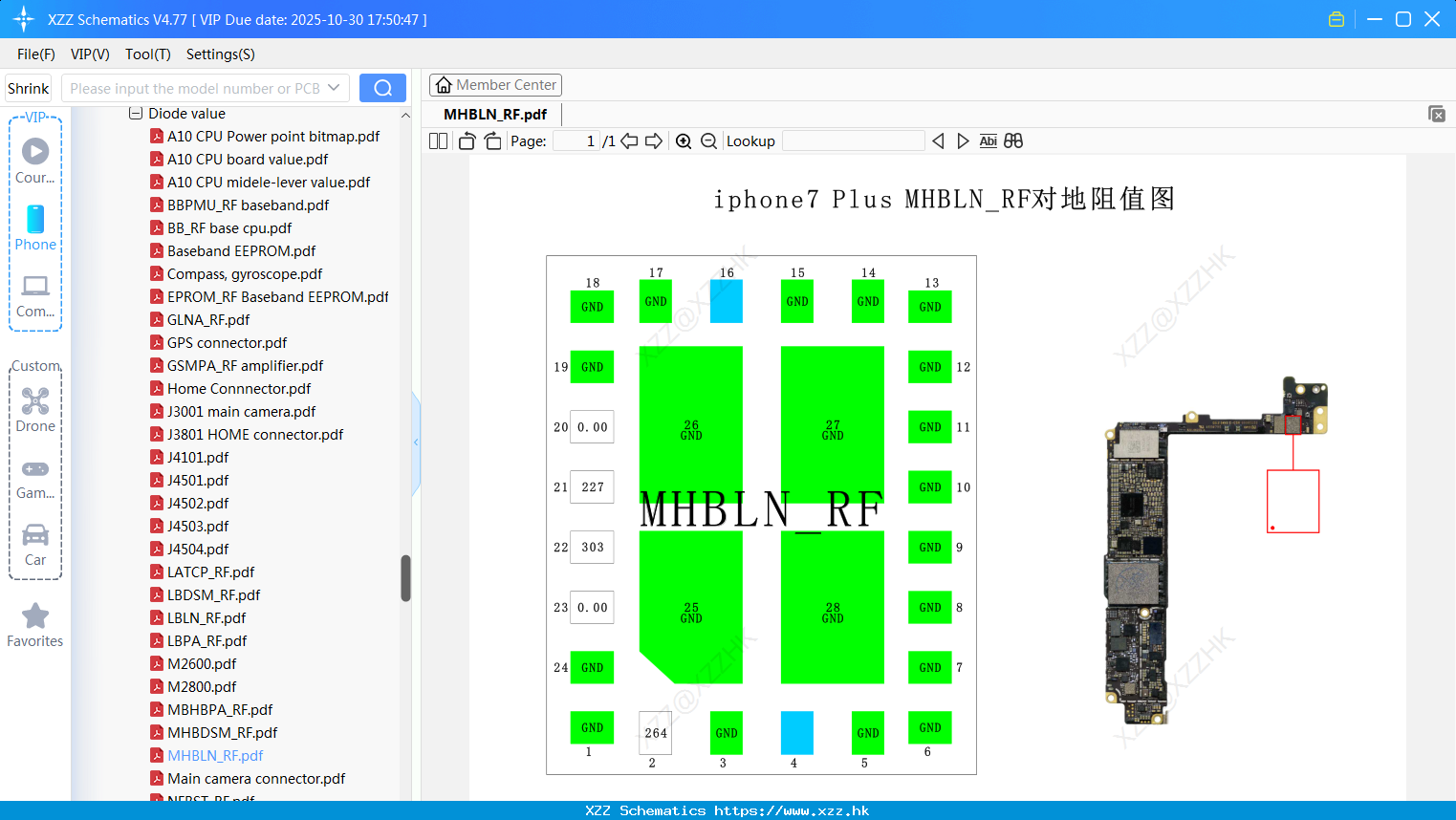The width and height of the screenshot is (1456, 820).
Task: Click the Page number field
Action: [x=576, y=141]
